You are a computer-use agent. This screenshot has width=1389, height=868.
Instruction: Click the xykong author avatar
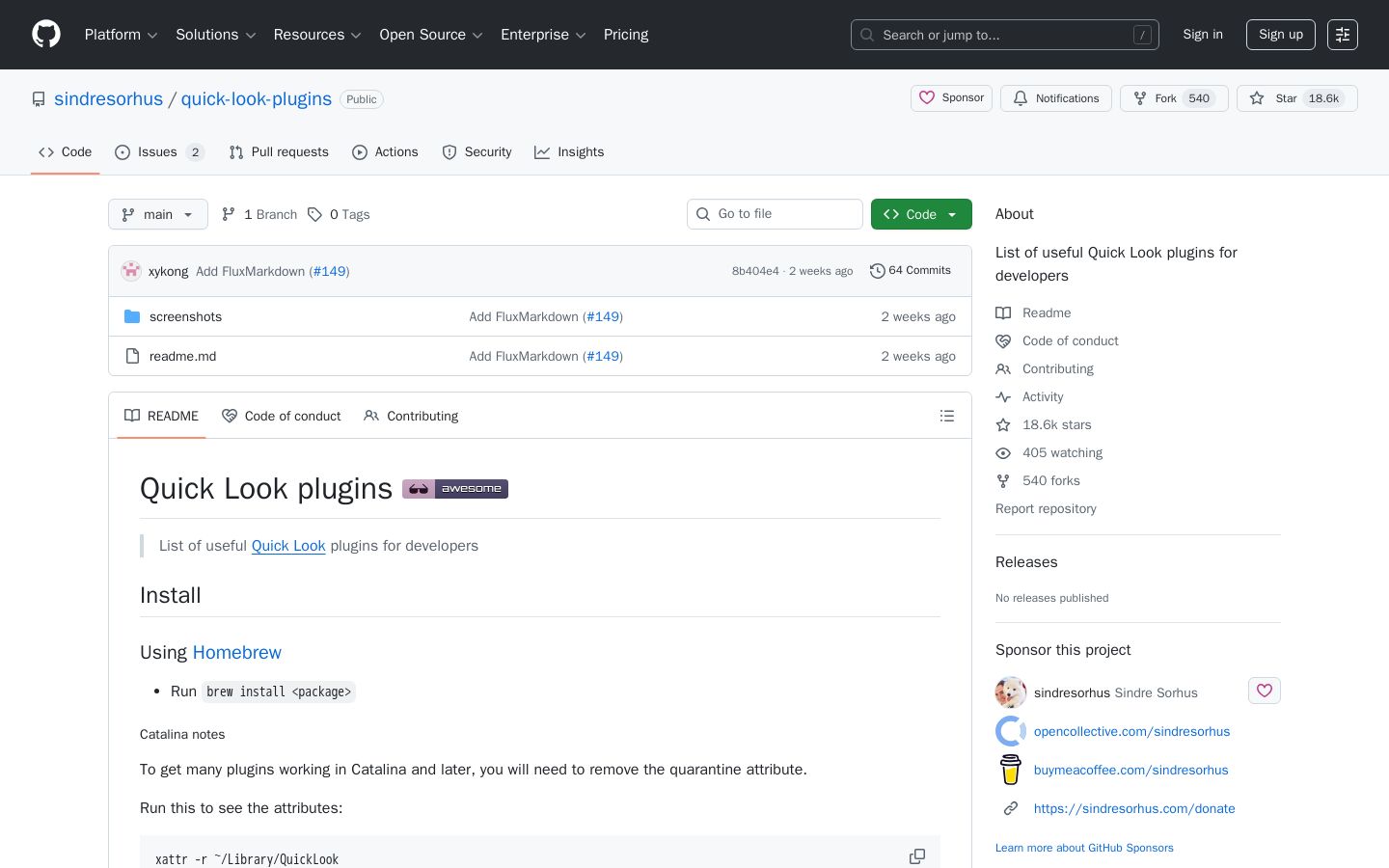coord(131,271)
